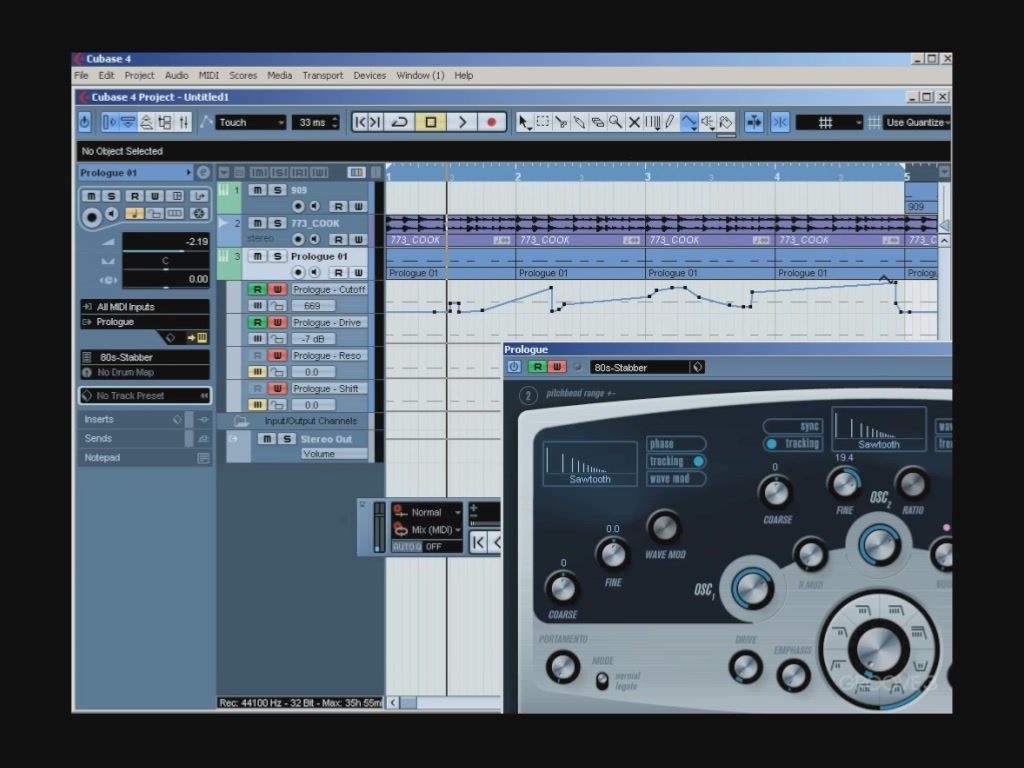Screen dimensions: 1024x768
Task: Click the Cutoff value field 669
Action: coord(312,306)
